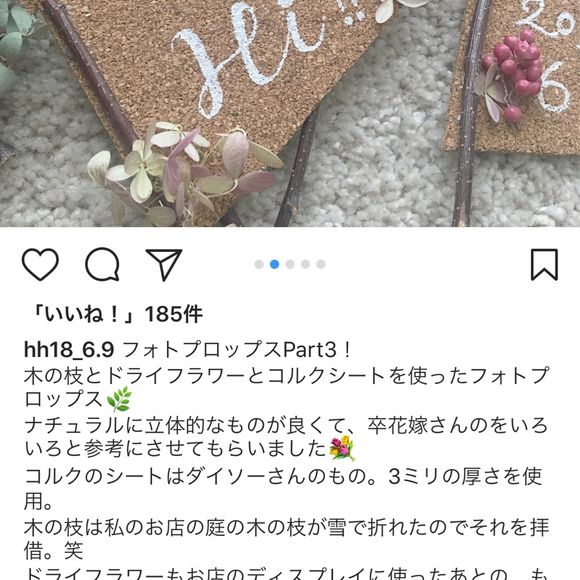The width and height of the screenshot is (580, 580).
Task: Save post with bookmark icon
Action: coord(544,264)
